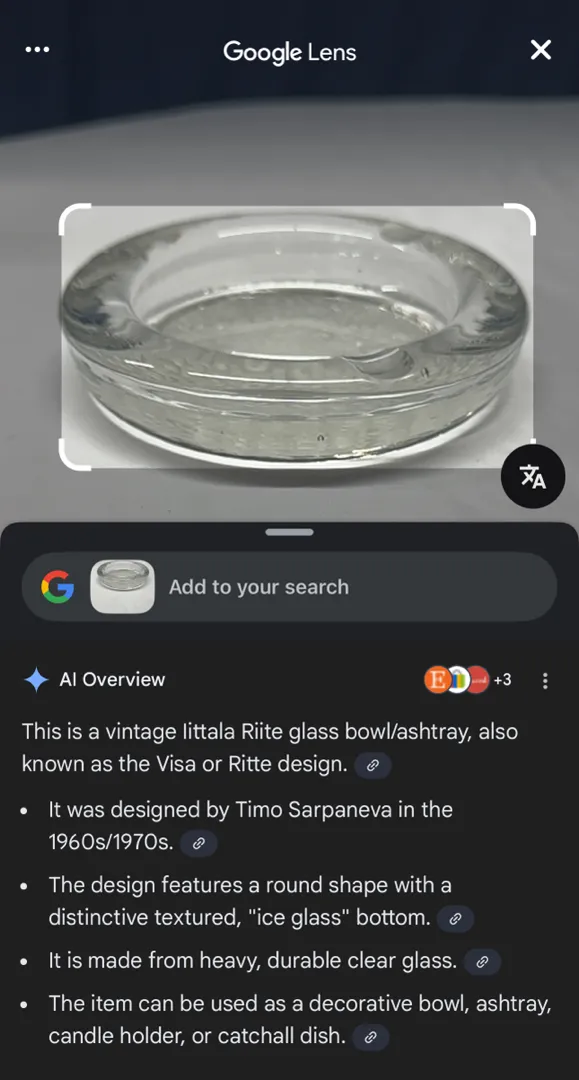Open the +3 additional sources
Image resolution: width=579 pixels, height=1080 pixels.
coord(503,680)
